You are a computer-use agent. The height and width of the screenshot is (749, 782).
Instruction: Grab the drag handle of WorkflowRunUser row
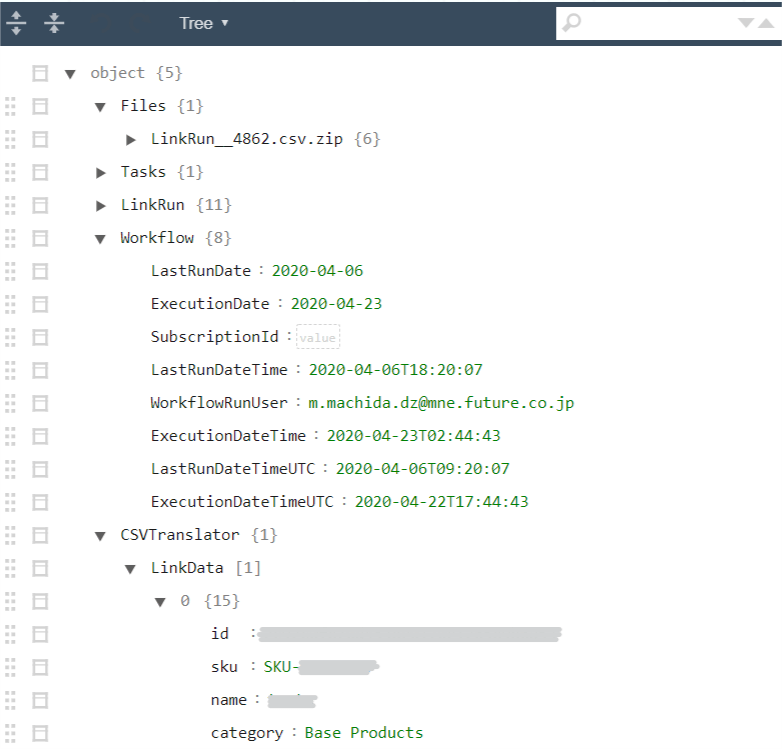click(10, 403)
